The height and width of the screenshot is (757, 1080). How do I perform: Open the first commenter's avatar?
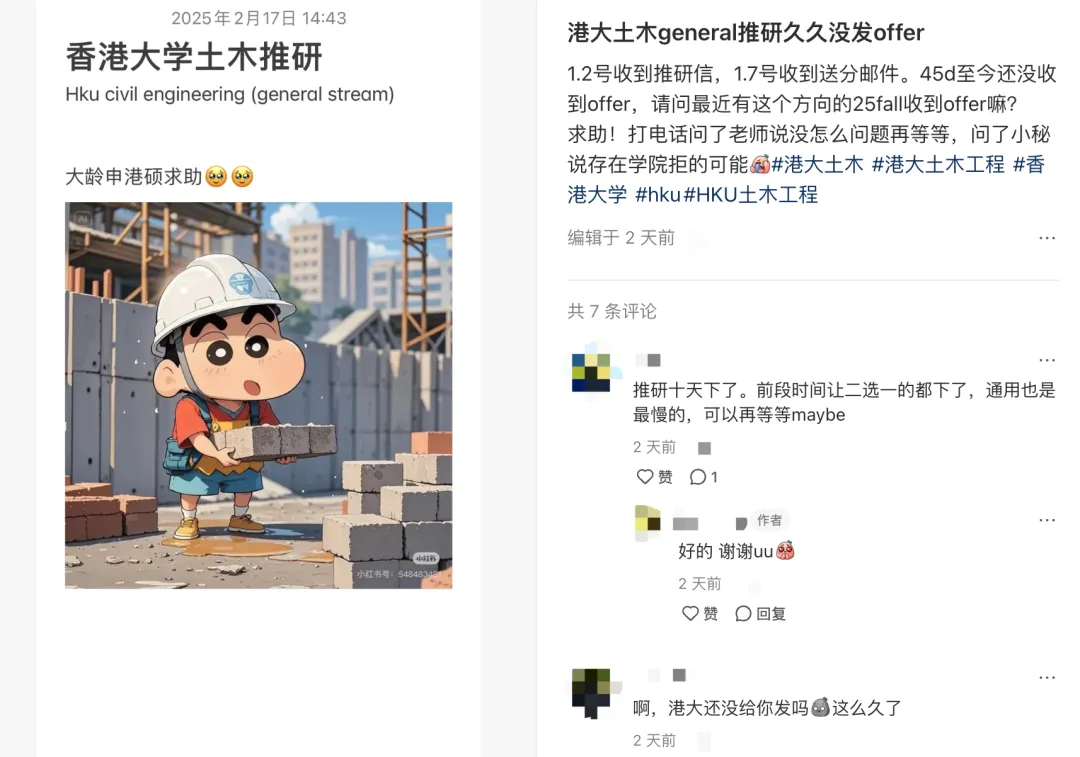coord(591,373)
